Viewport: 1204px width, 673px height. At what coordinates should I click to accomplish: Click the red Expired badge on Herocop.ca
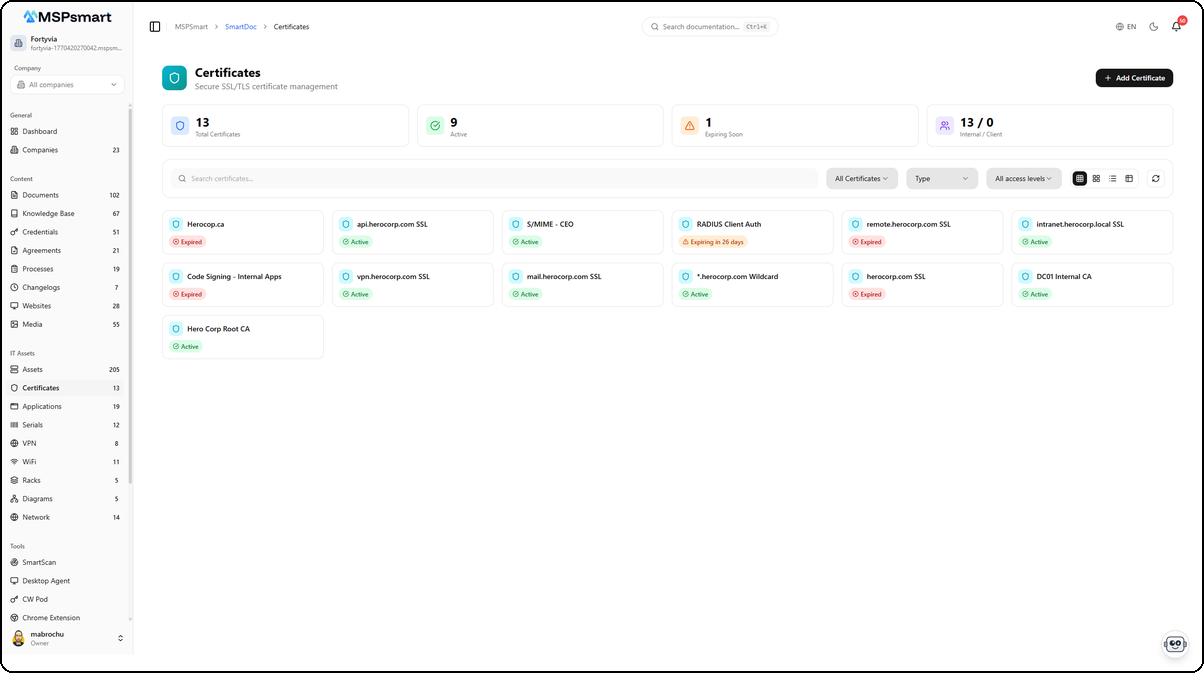[188, 241]
